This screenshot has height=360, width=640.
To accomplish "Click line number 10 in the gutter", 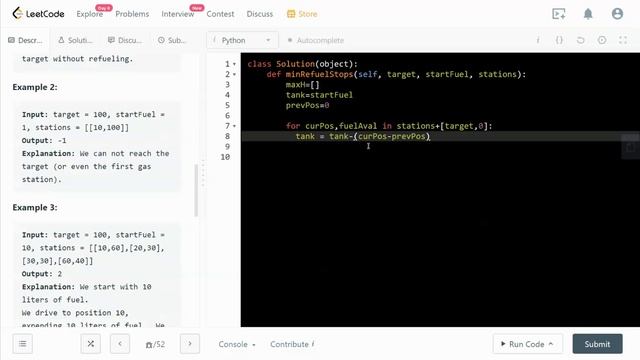I will point(225,157).
